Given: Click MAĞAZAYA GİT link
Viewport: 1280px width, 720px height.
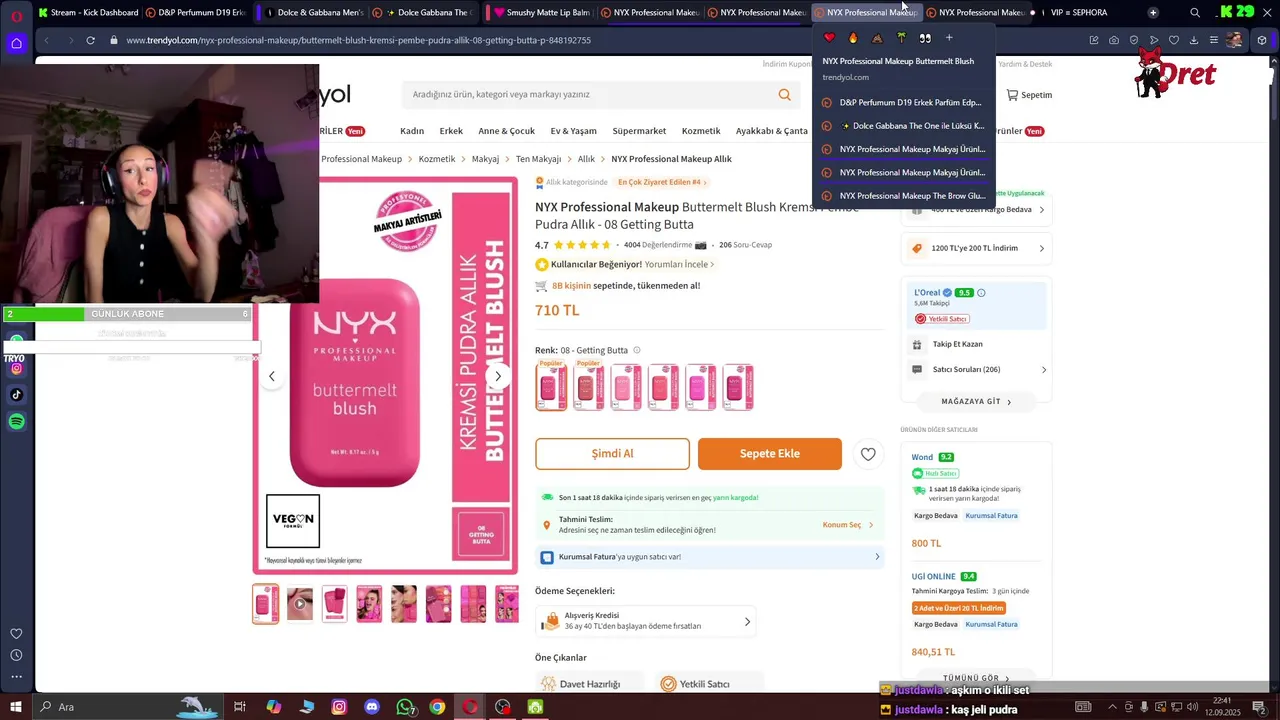Looking at the screenshot, I should coord(976,402).
